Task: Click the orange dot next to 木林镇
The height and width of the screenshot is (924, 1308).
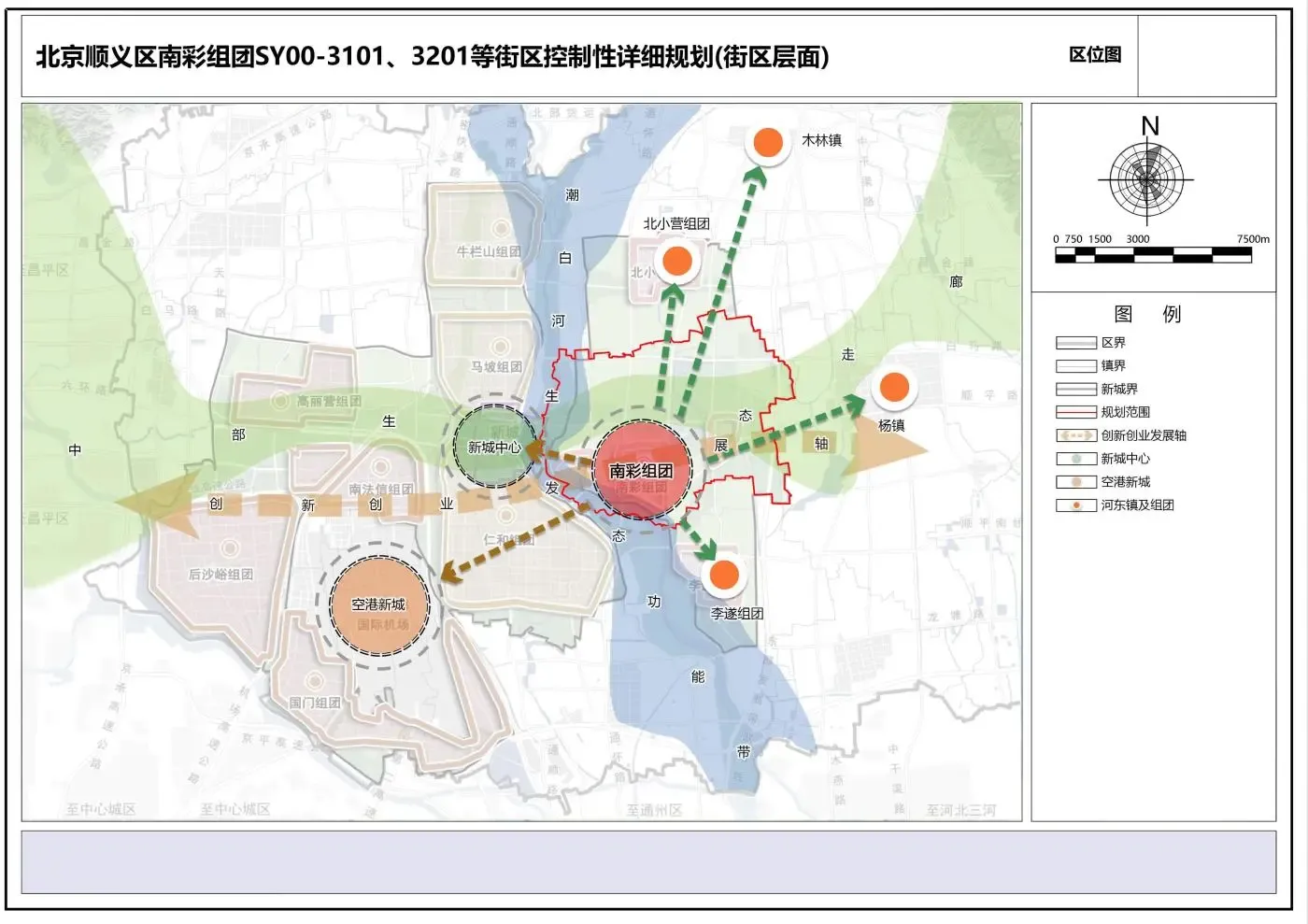Action: pos(768,142)
